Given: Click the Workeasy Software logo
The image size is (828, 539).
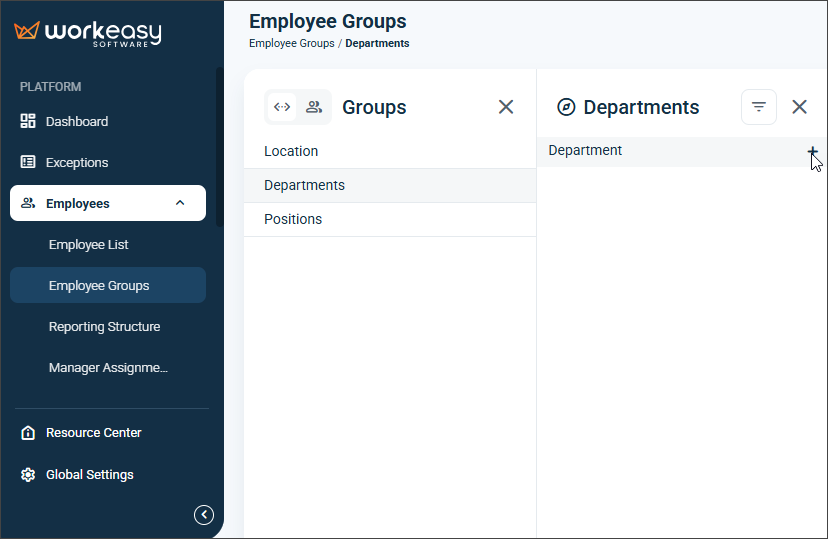Looking at the screenshot, I should tap(88, 34).
